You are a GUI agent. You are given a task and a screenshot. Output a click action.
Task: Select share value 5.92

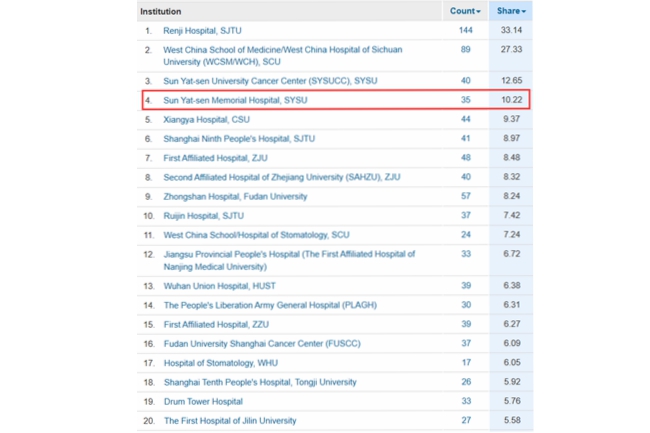512,382
